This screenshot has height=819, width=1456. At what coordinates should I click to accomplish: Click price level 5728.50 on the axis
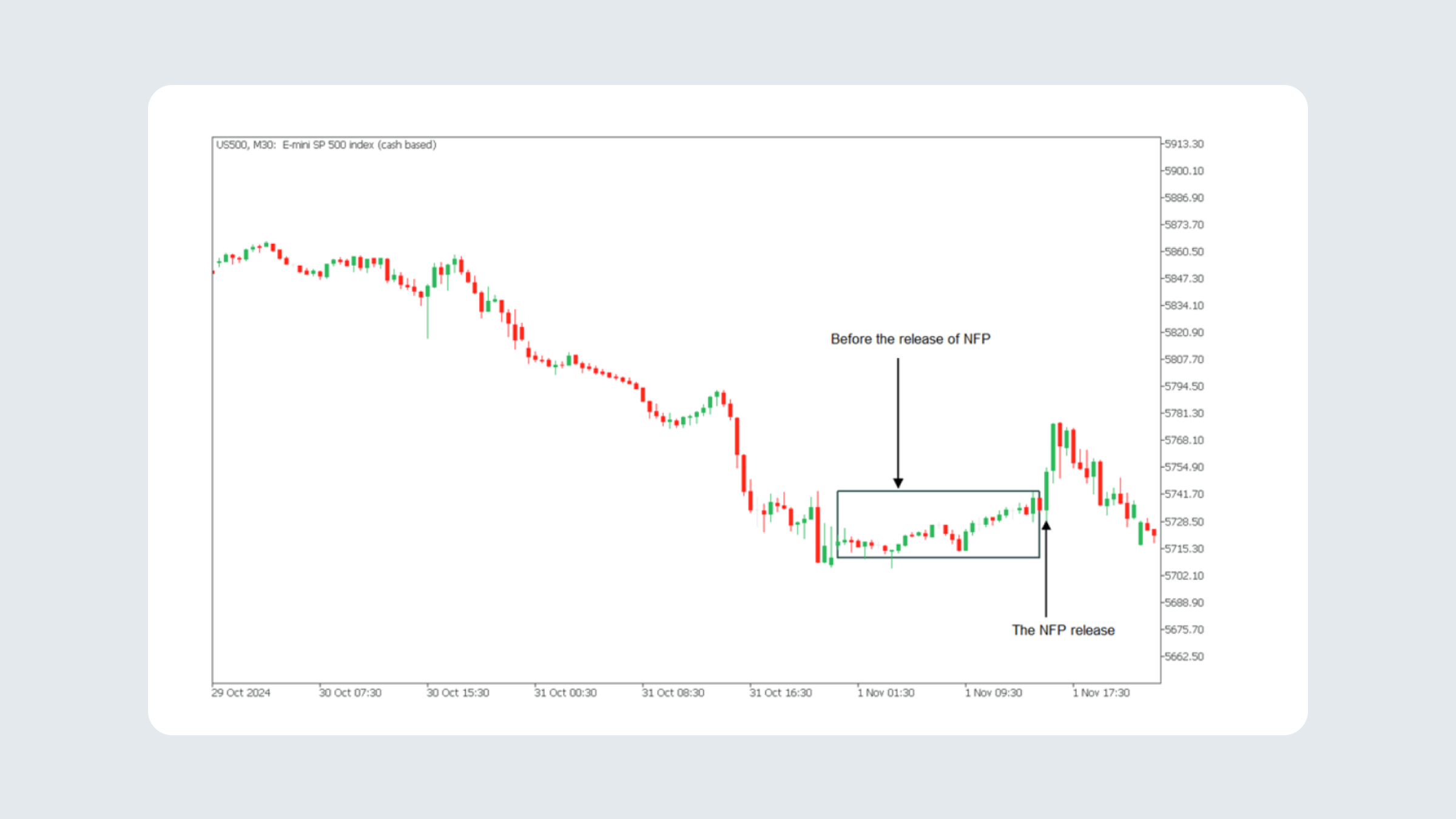pos(1184,522)
